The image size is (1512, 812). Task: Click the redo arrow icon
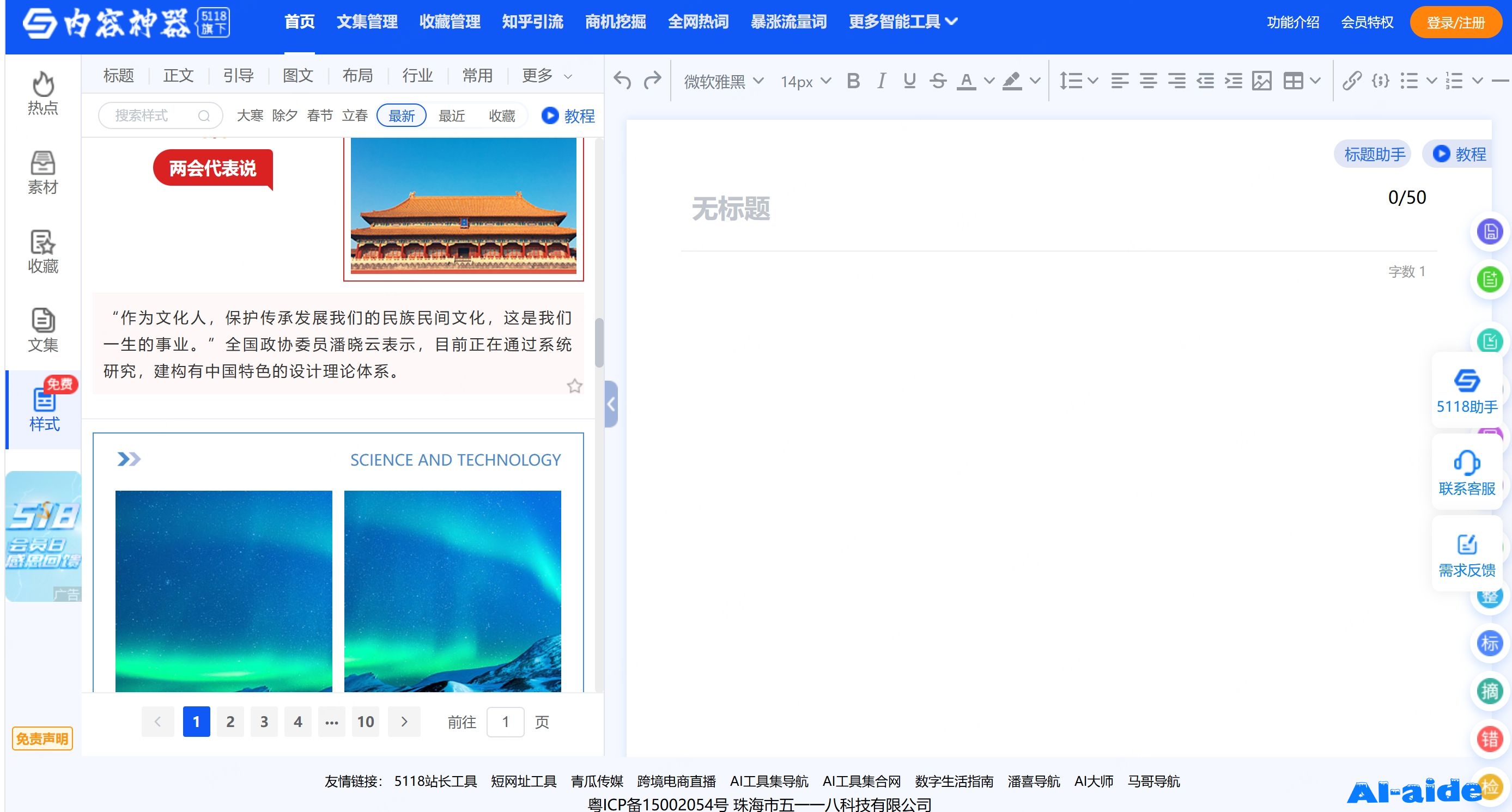[x=652, y=81]
